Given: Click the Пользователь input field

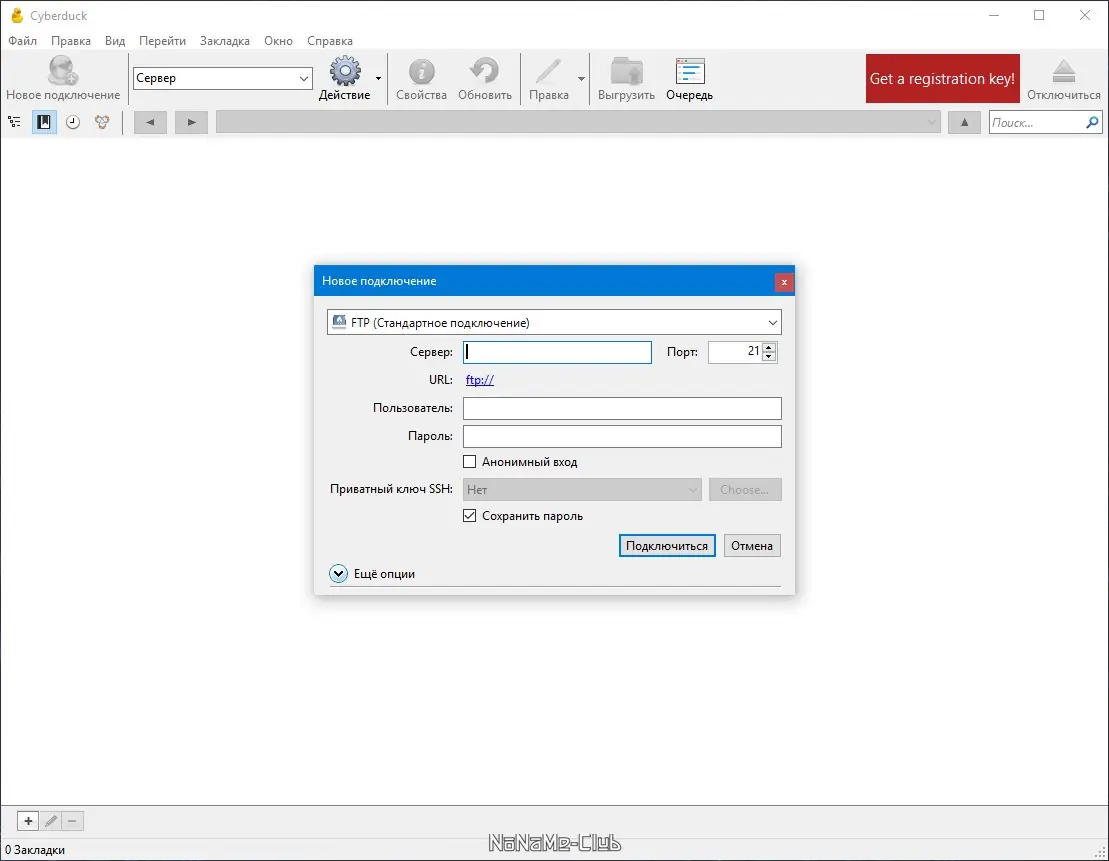Looking at the screenshot, I should point(622,408).
